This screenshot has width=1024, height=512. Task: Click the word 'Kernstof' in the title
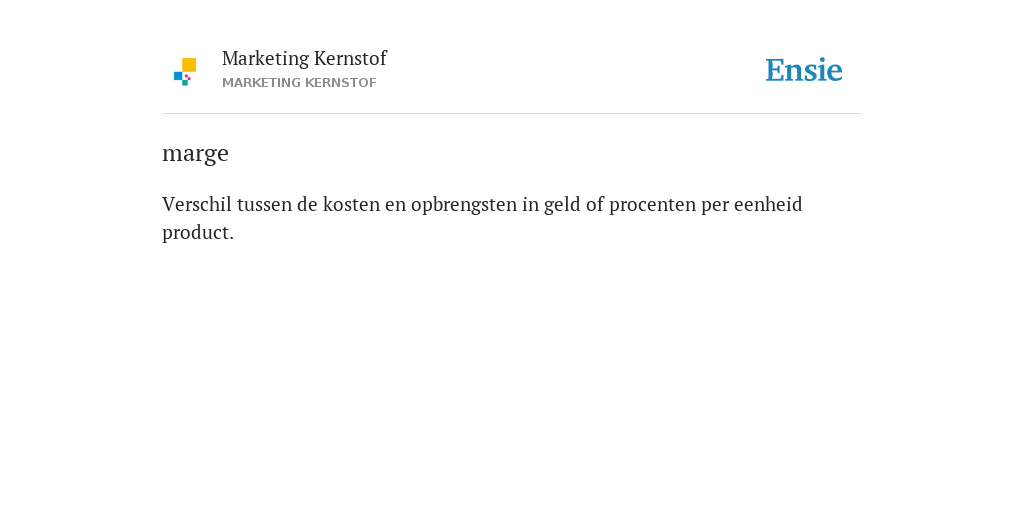350,58
